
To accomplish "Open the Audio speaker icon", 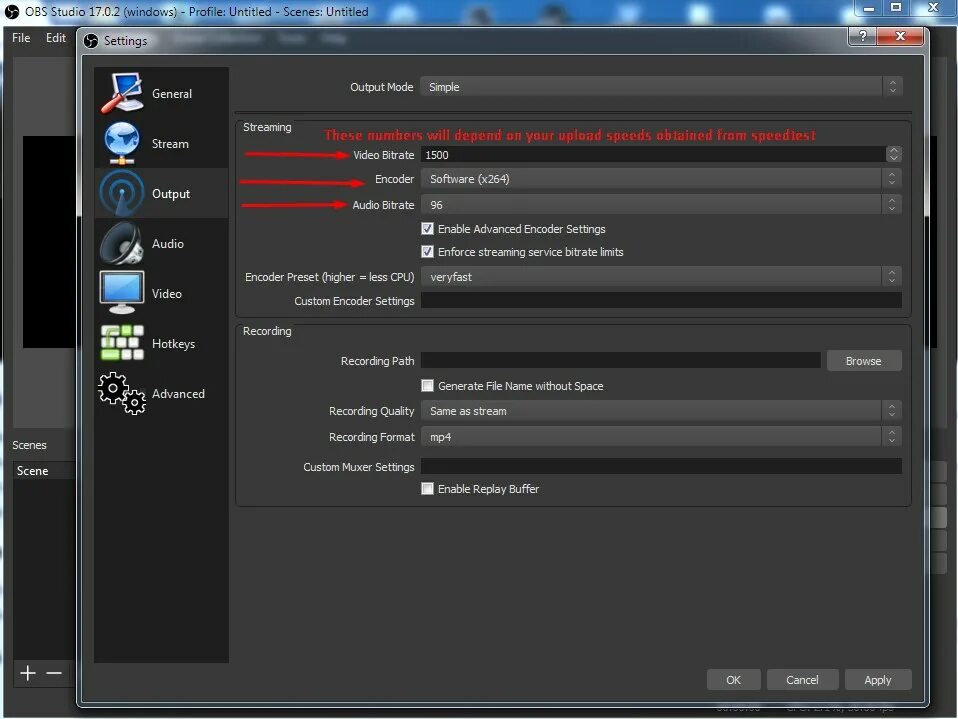I will [122, 243].
